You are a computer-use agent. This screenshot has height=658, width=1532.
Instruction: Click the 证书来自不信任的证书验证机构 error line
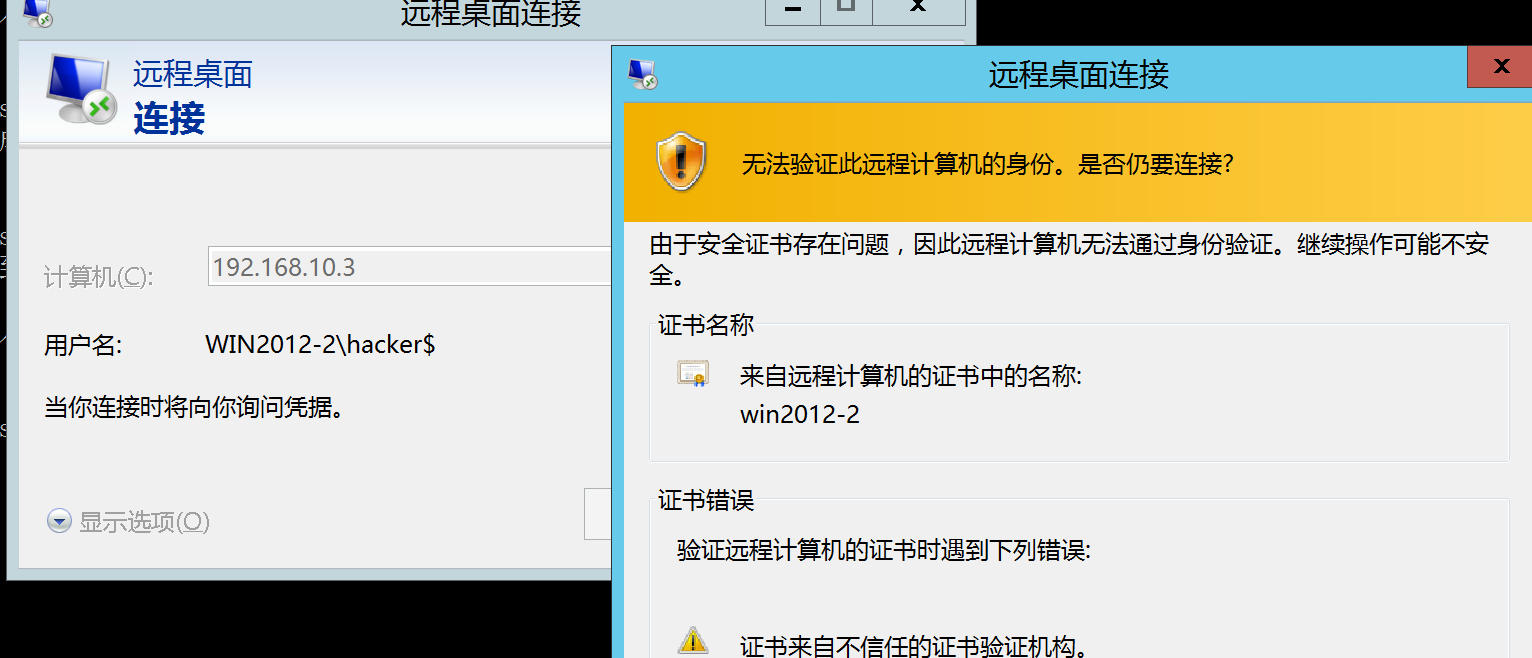914,645
